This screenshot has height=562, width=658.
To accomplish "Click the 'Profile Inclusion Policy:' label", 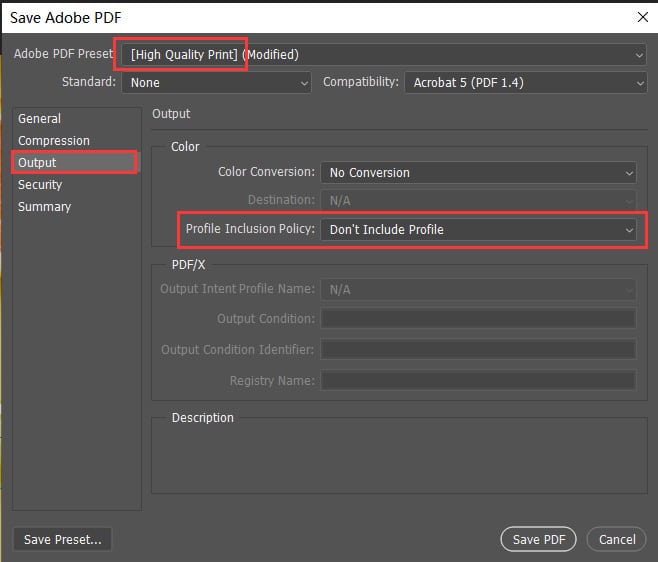I will (250, 229).
